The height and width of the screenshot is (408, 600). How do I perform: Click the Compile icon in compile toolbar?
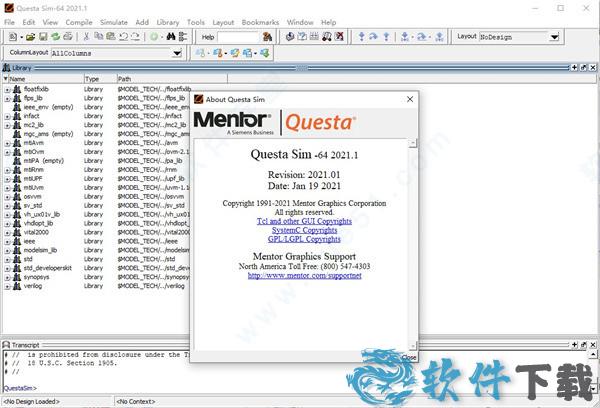click(290, 37)
